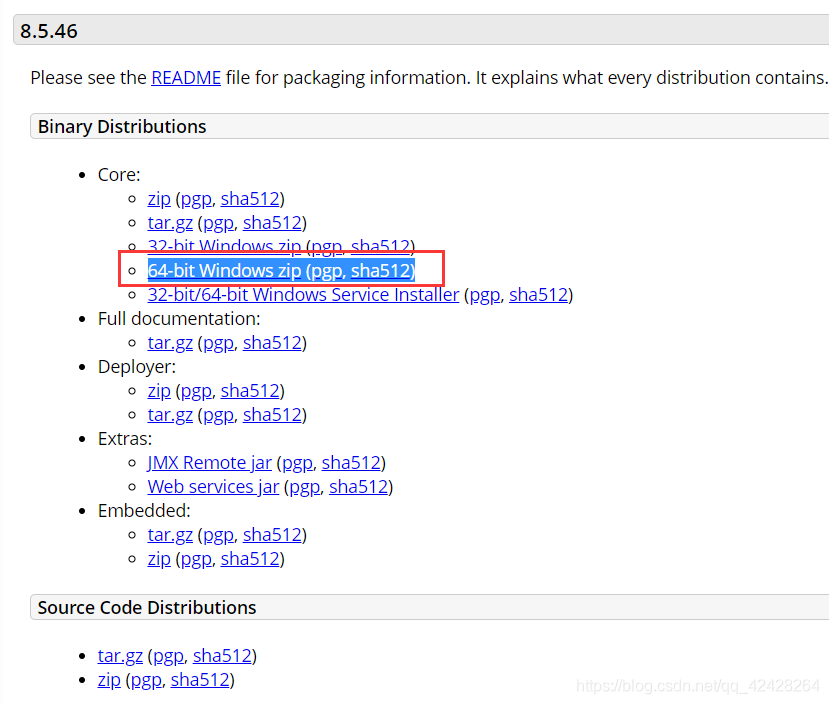The height and width of the screenshot is (704, 829).
Task: Download the Deployer zip
Action: tap(159, 391)
